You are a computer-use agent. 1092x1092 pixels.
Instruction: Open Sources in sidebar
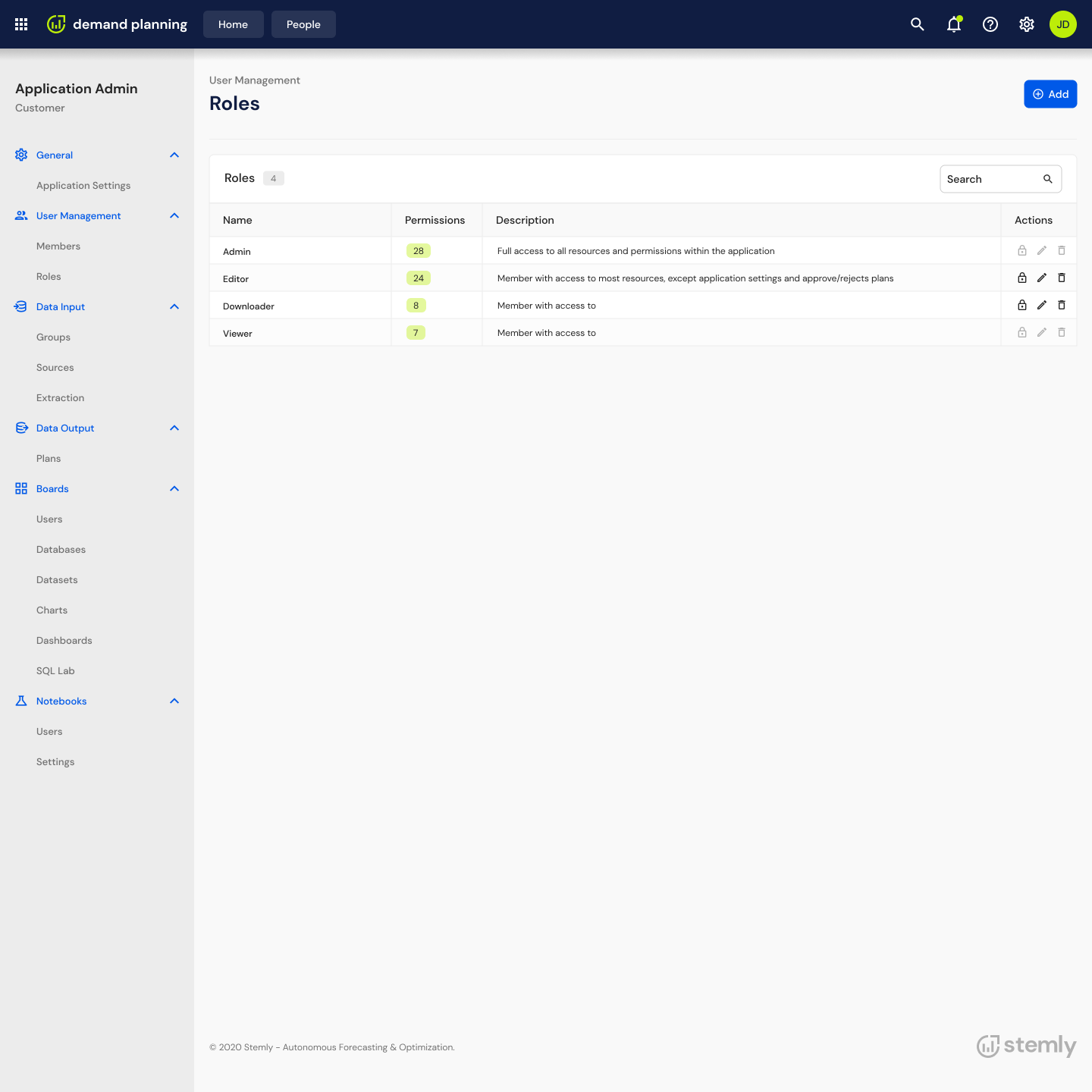pos(55,367)
